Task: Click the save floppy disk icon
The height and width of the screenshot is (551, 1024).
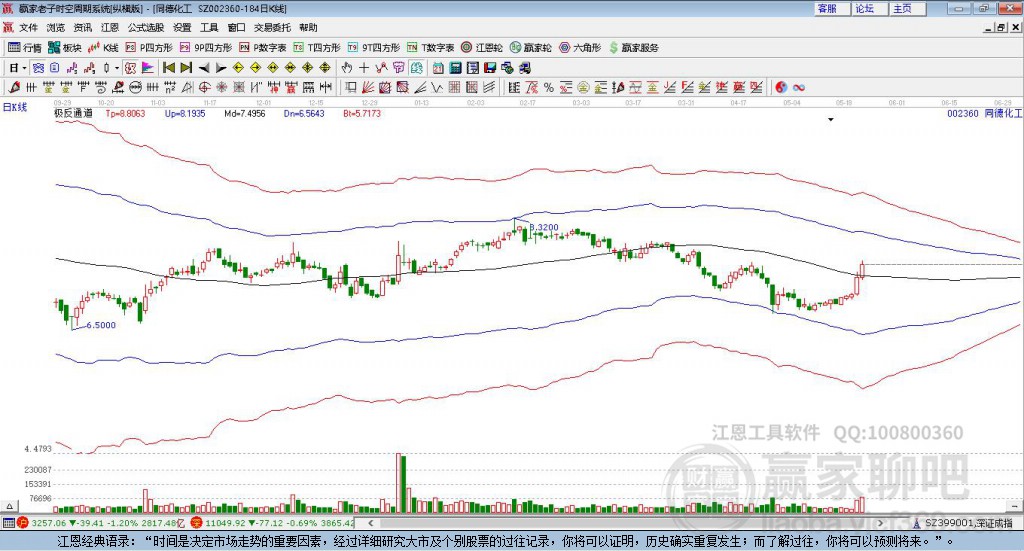Action: (490, 68)
